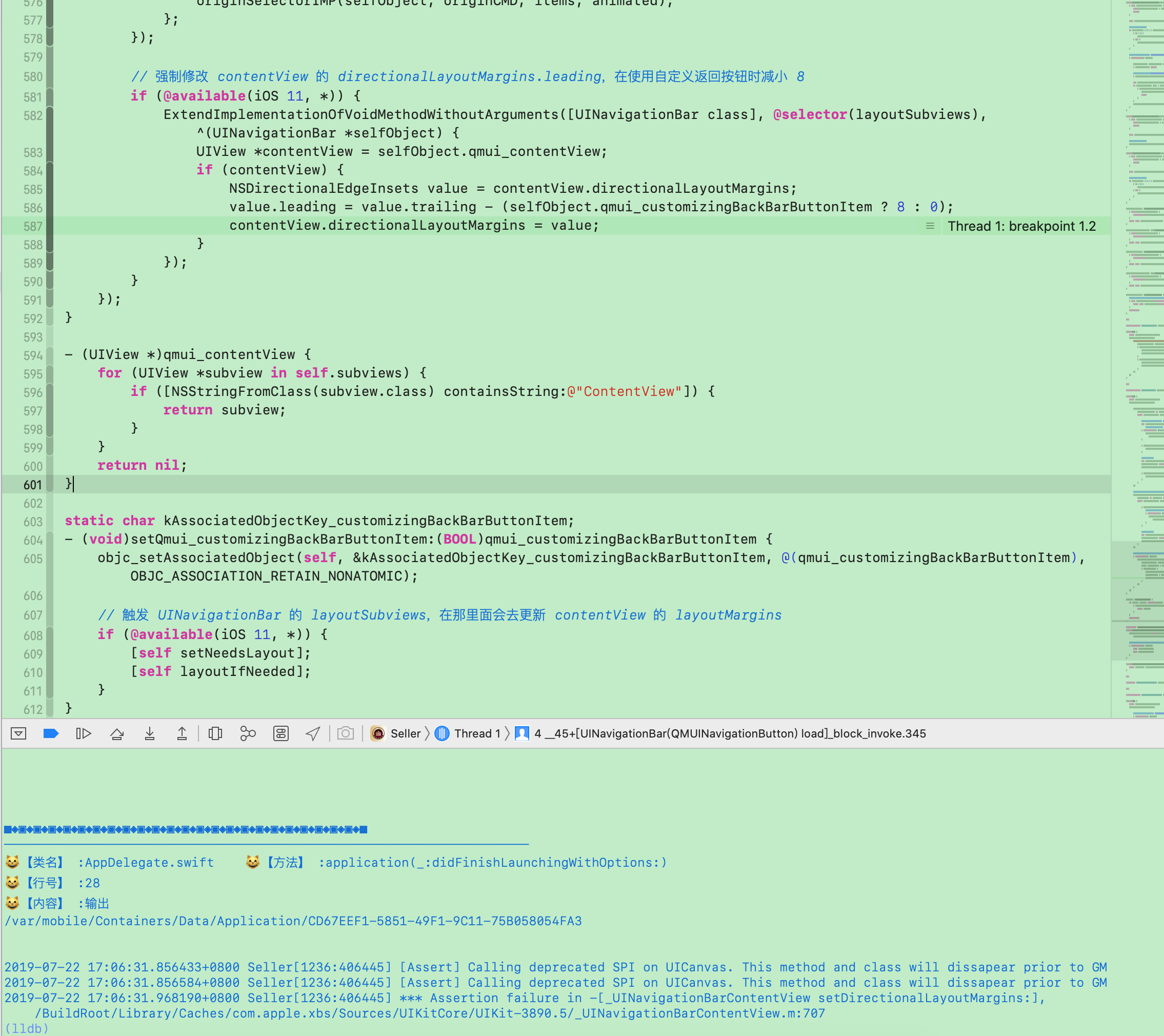
Task: Open Debug View Hierarchy
Action: pyautogui.click(x=215, y=733)
